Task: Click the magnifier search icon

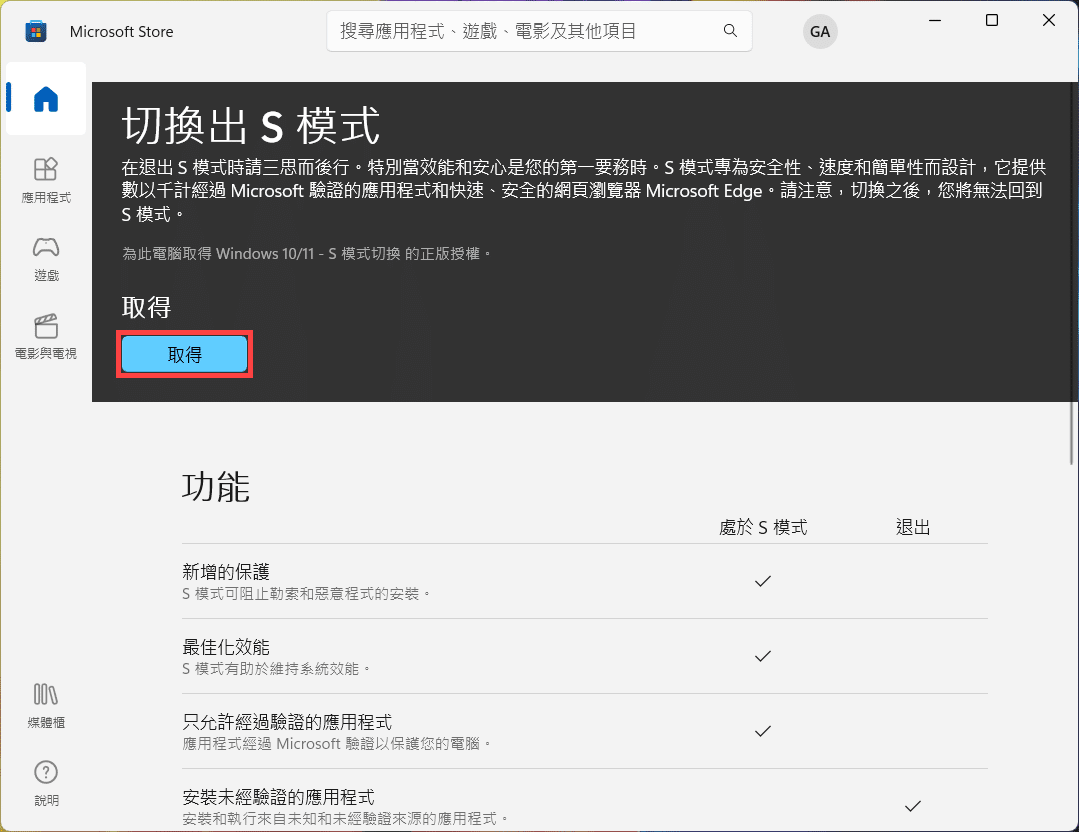Action: 731,31
